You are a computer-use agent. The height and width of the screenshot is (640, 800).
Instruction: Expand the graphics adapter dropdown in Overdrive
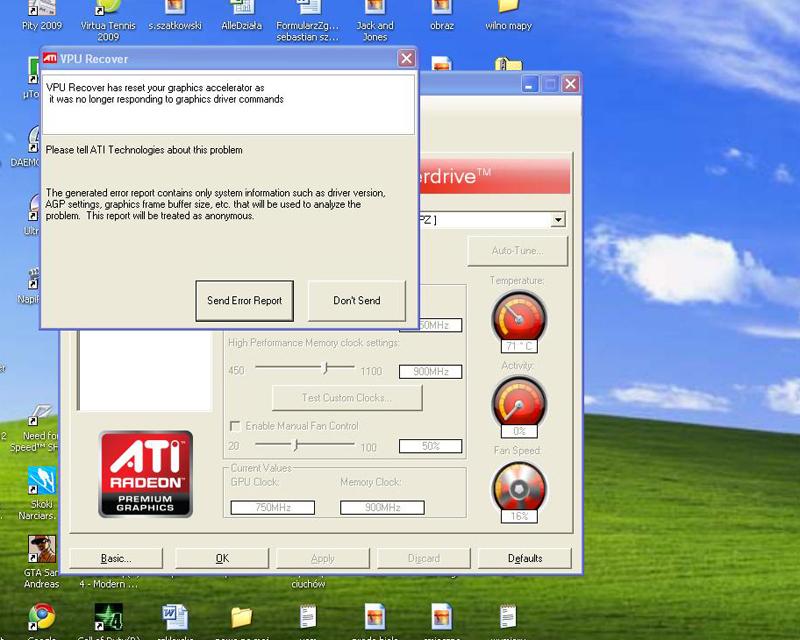tap(558, 220)
